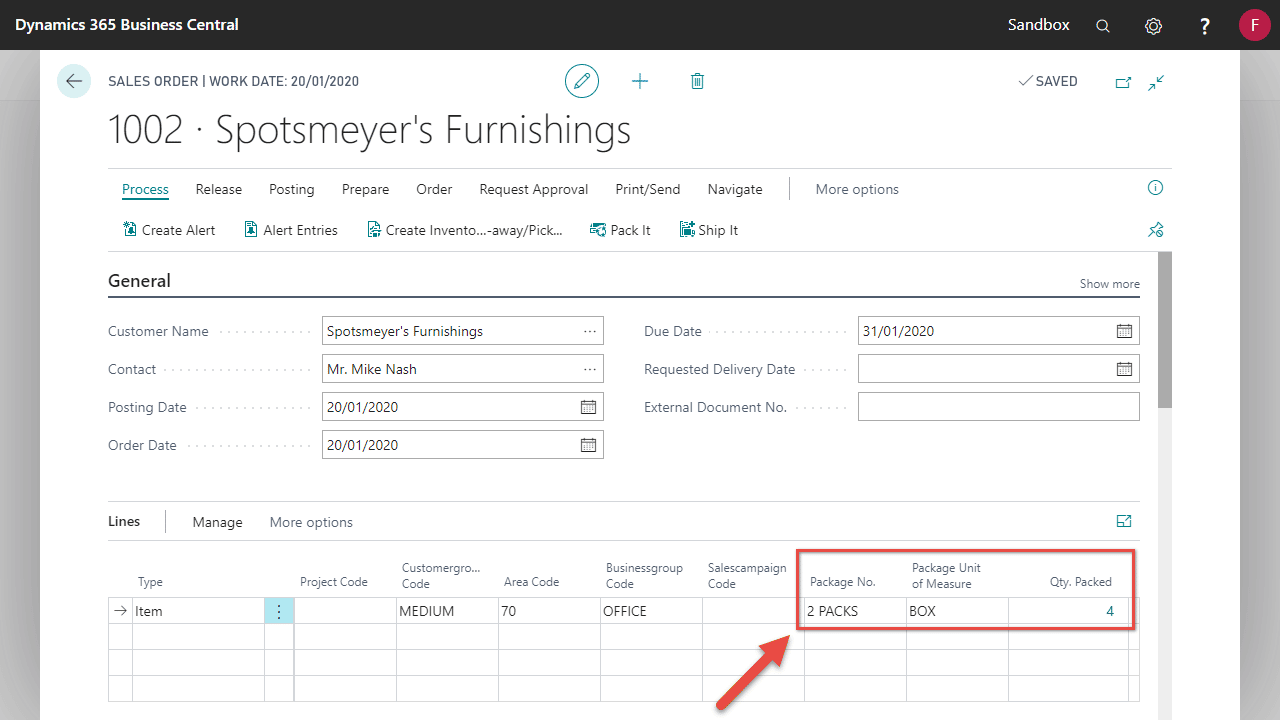Click the Contact field
1280x720 pixels.
point(463,369)
